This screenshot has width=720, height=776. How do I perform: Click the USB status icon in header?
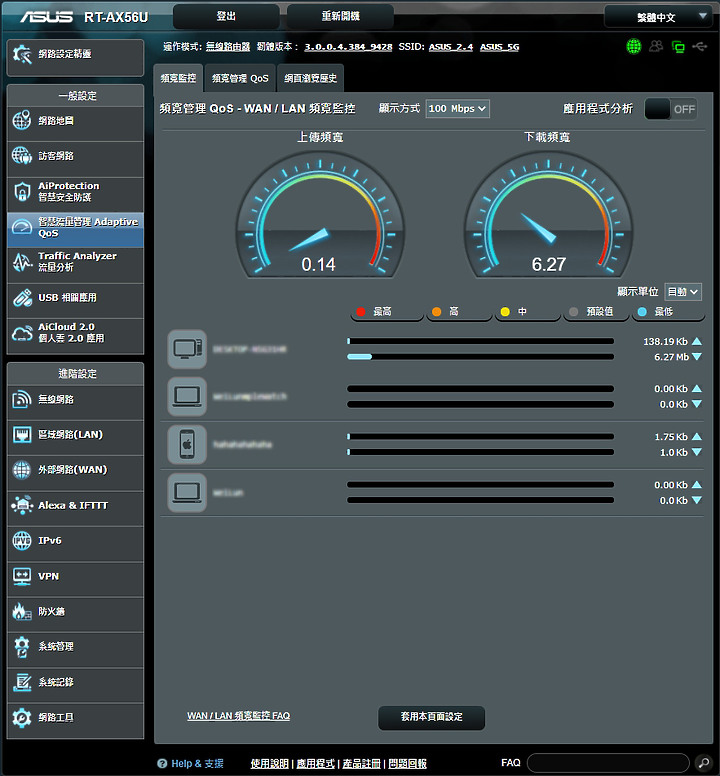[700, 47]
